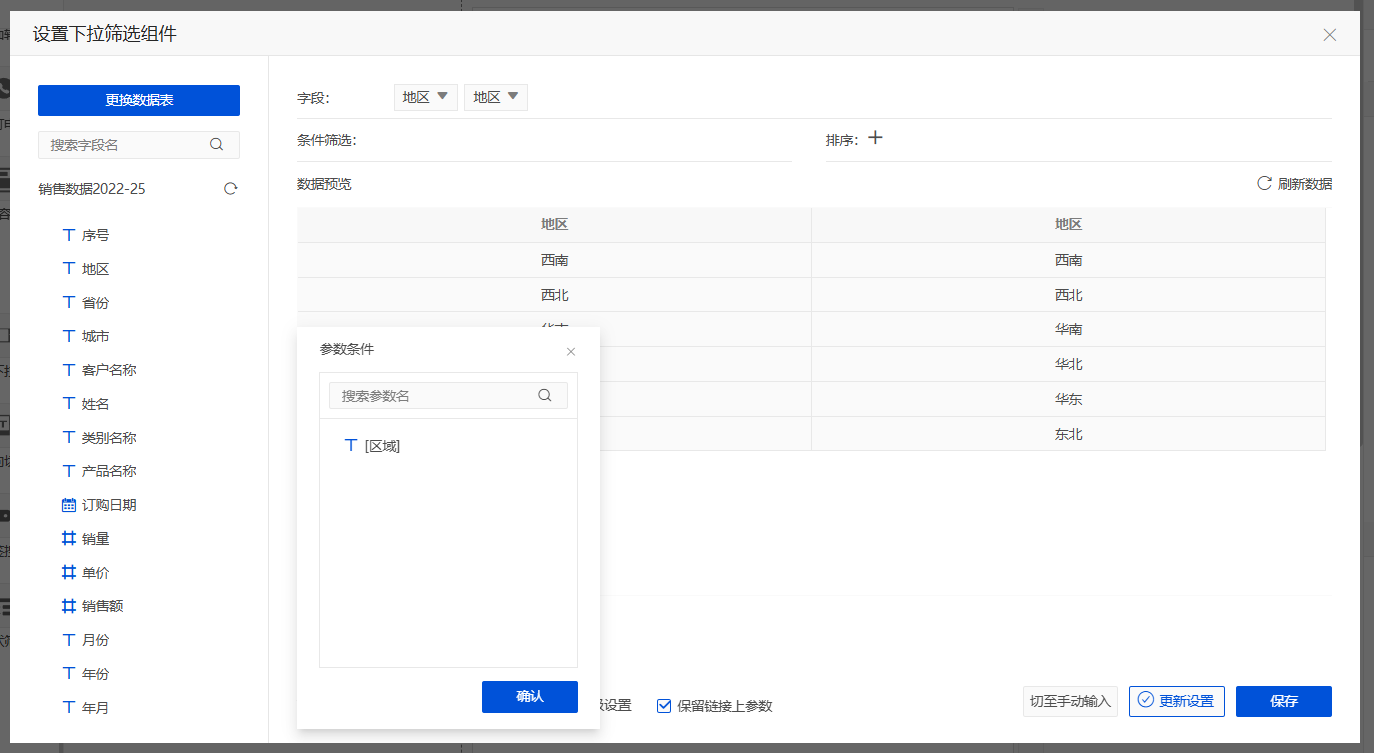Open the first 地区 field dropdown
This screenshot has height=753, width=1374.
tap(425, 97)
